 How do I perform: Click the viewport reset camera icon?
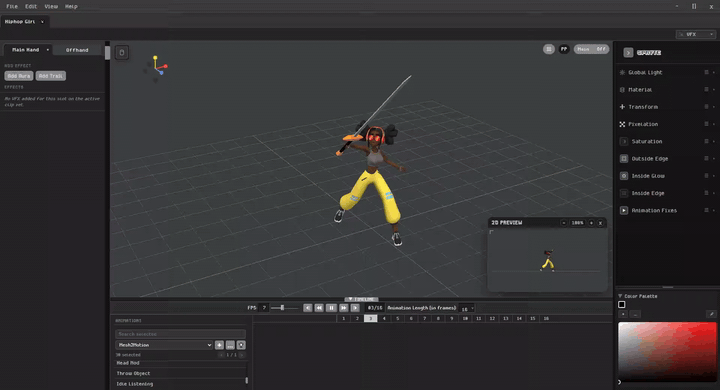(x=122, y=52)
